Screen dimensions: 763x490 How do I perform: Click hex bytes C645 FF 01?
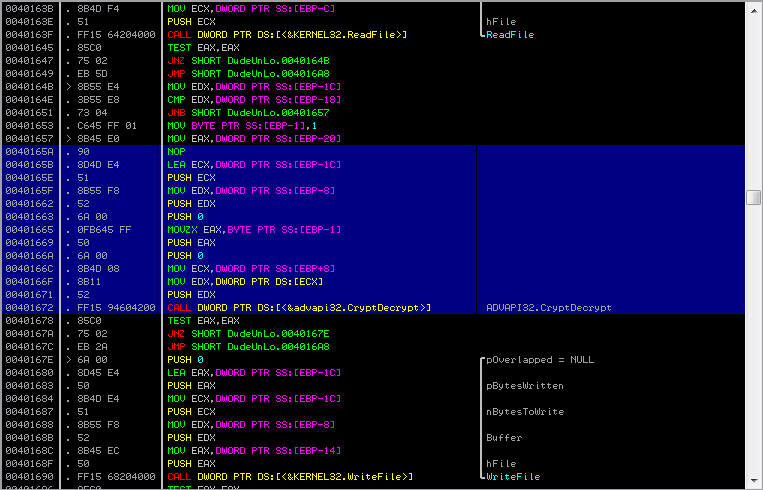(x=107, y=126)
